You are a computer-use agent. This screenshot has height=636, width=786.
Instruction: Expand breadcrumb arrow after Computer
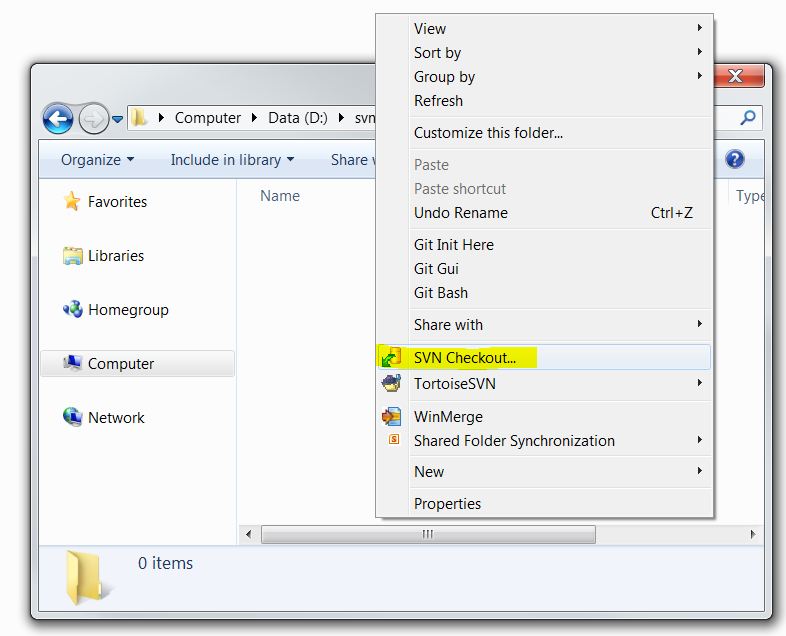254,118
